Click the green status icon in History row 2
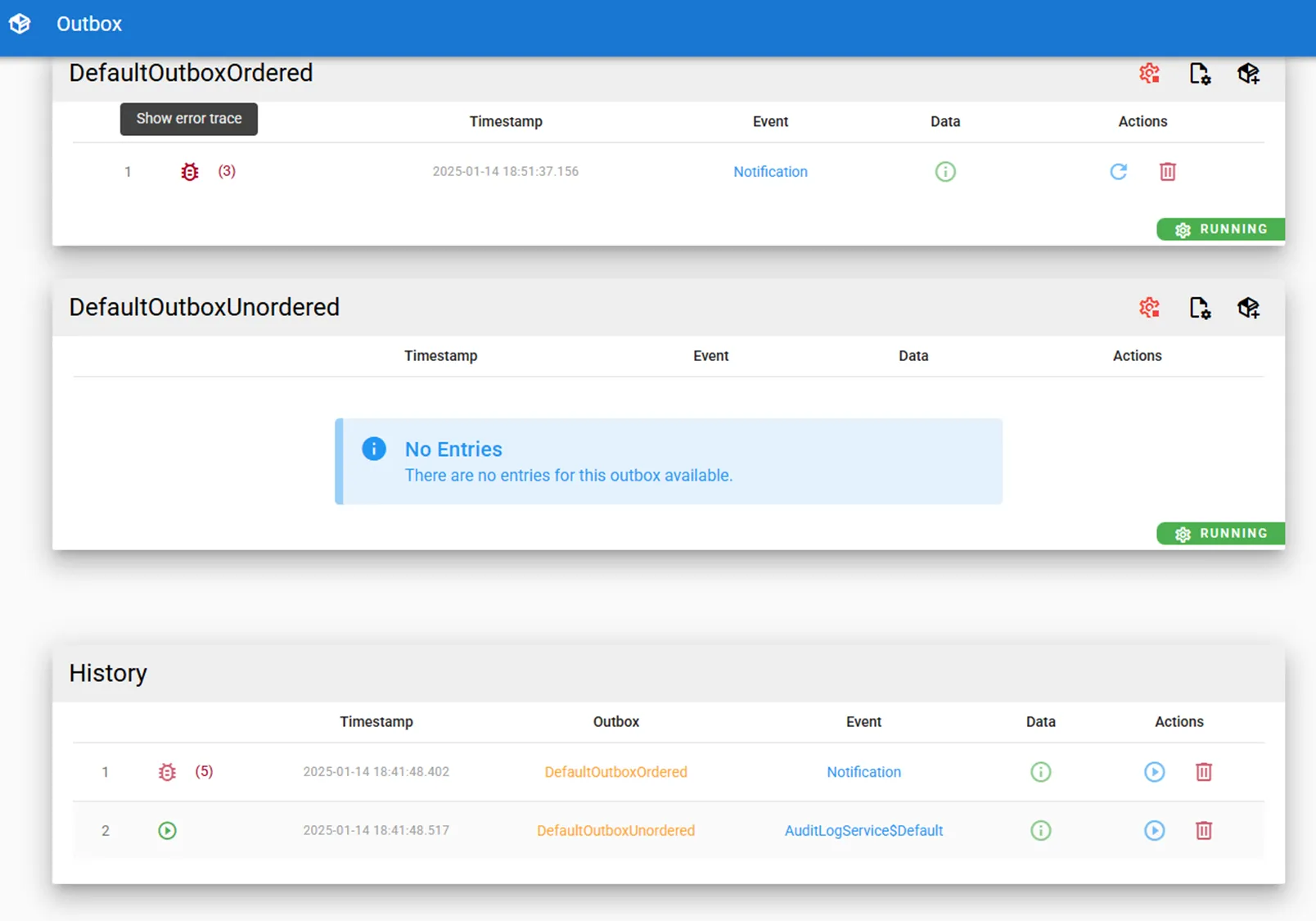The height and width of the screenshot is (921, 1316). click(x=167, y=831)
